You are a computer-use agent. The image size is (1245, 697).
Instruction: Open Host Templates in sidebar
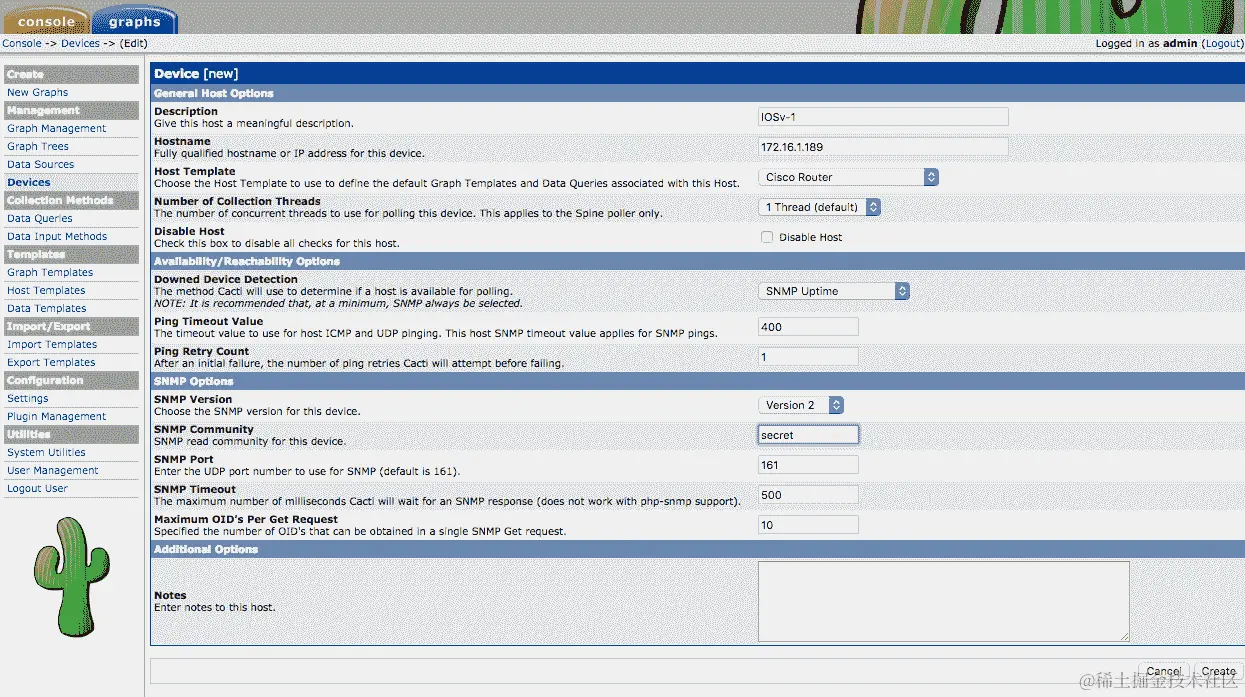tap(46, 290)
